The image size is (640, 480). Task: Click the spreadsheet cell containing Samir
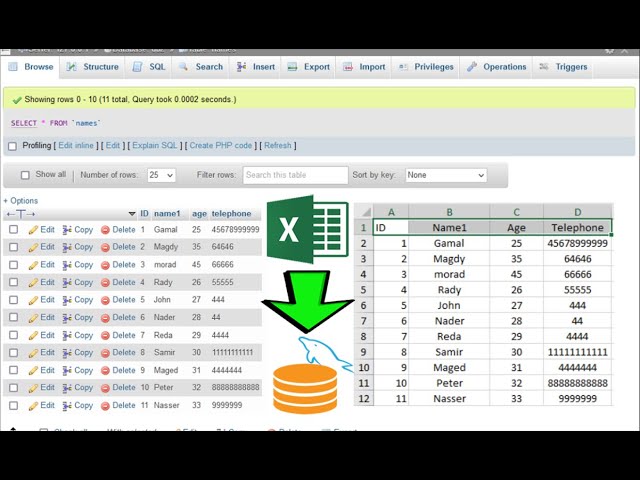click(x=449, y=352)
